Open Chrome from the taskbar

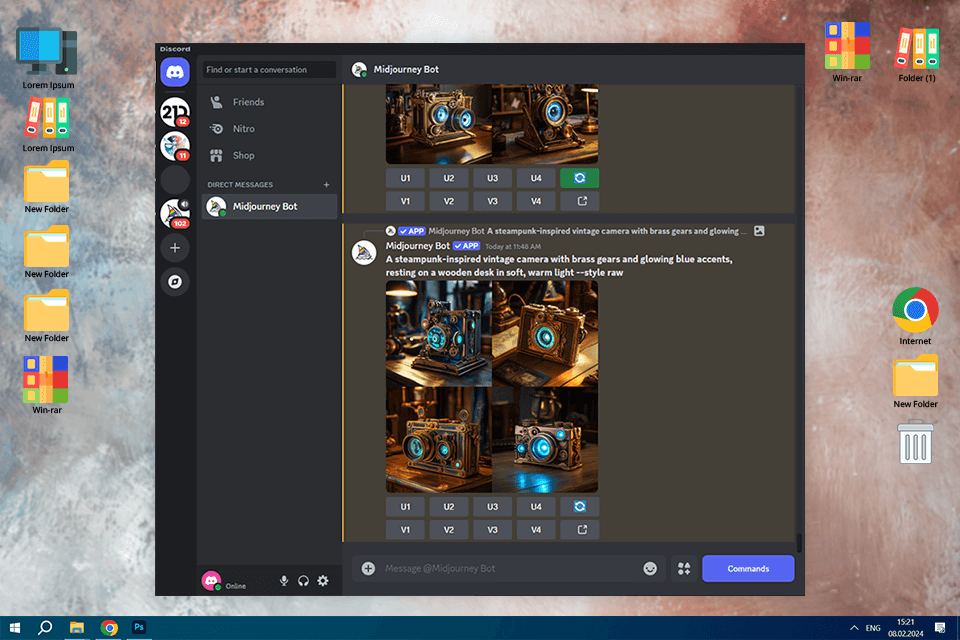[x=109, y=628]
